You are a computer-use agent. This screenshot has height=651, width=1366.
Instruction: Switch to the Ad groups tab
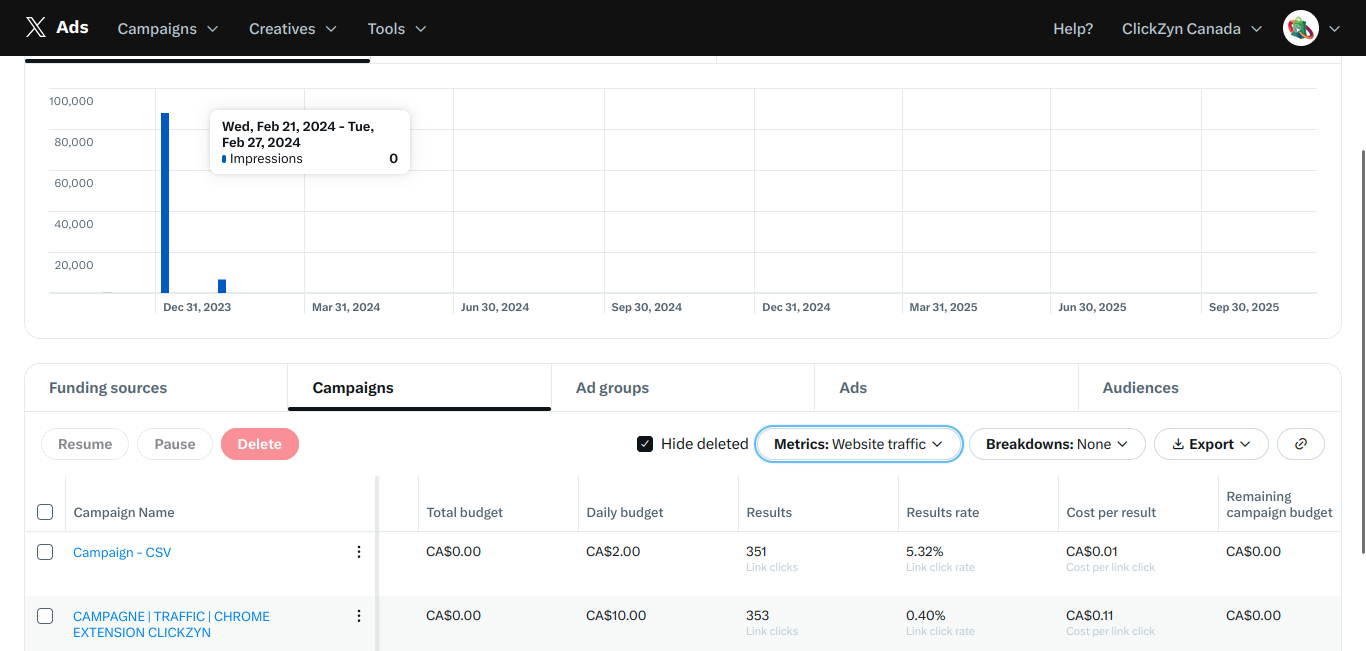click(x=612, y=388)
